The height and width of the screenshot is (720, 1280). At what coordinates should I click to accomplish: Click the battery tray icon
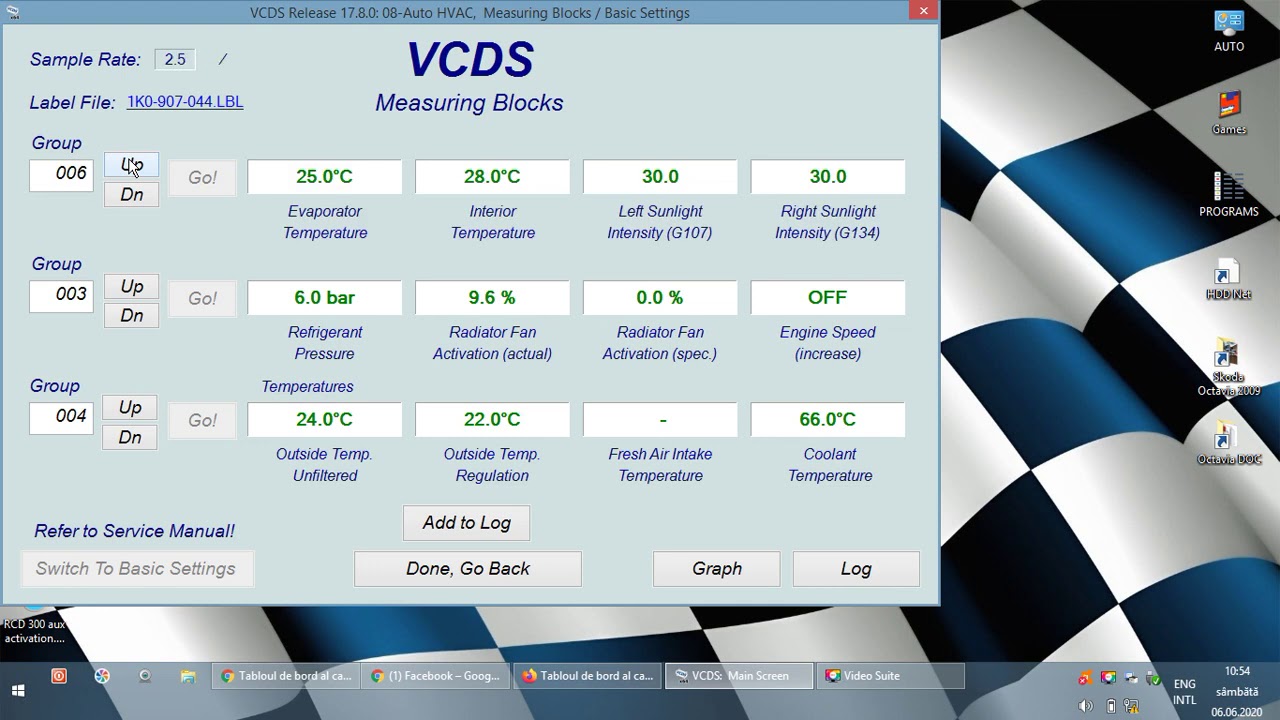[1110, 706]
